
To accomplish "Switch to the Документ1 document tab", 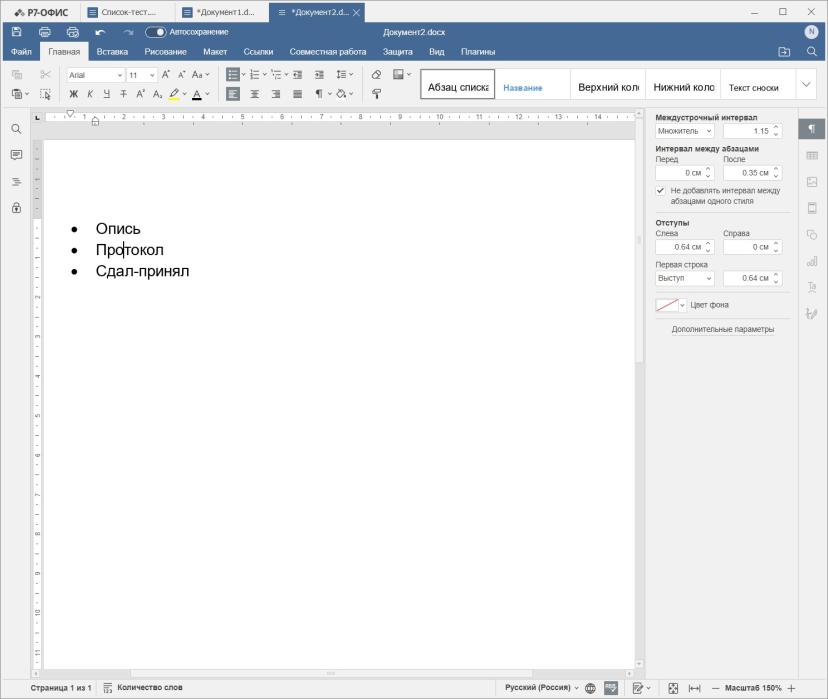I will point(221,12).
